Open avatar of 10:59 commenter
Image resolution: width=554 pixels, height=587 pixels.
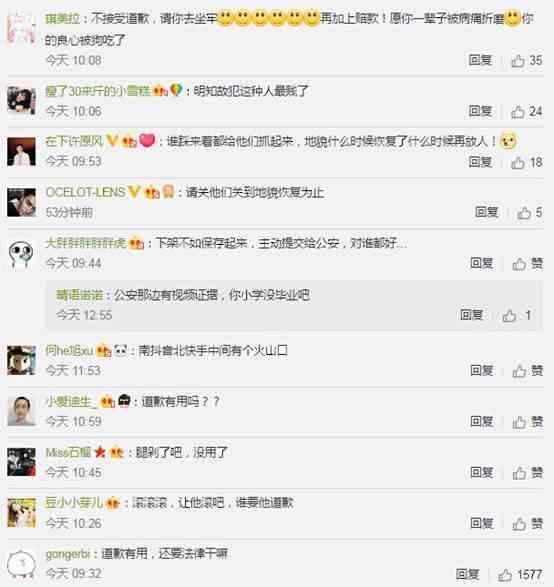(22, 411)
